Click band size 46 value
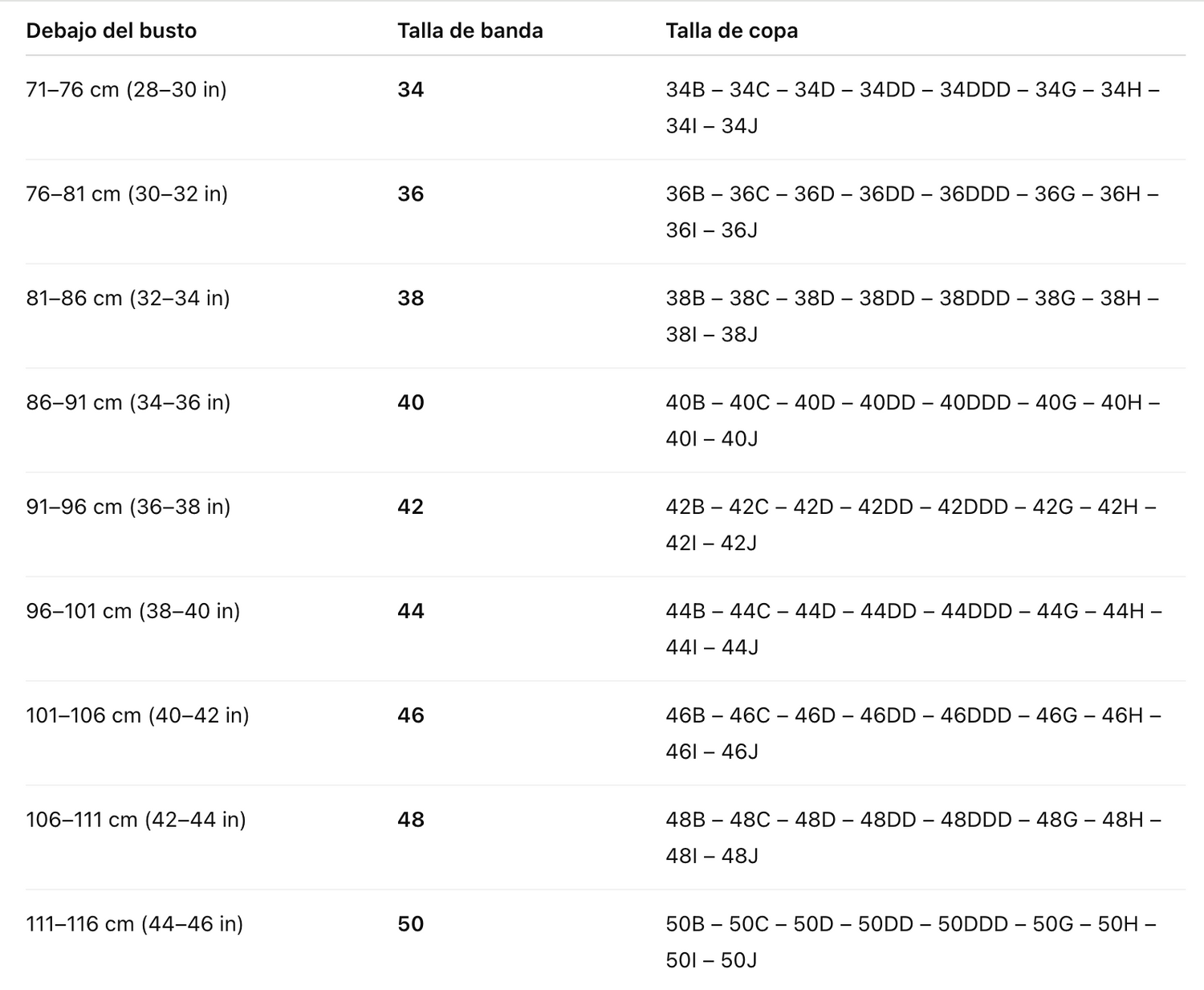Image resolution: width=1204 pixels, height=990 pixels. tap(410, 715)
